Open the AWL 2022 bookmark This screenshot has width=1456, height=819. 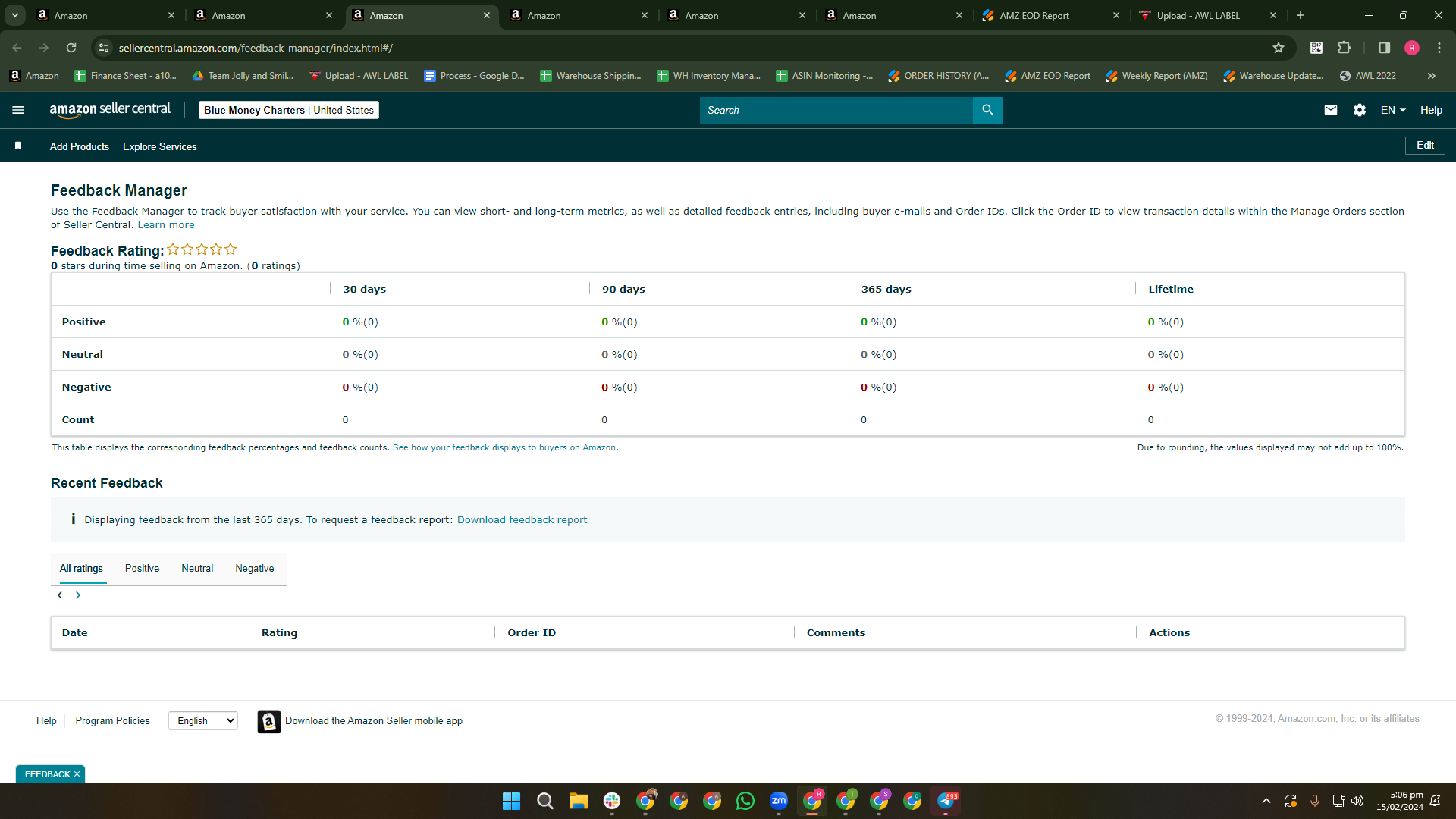(1367, 76)
